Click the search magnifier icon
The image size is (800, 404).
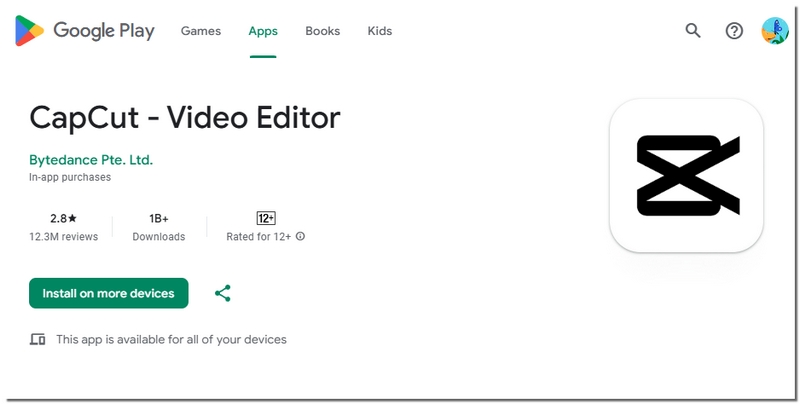pyautogui.click(x=693, y=31)
